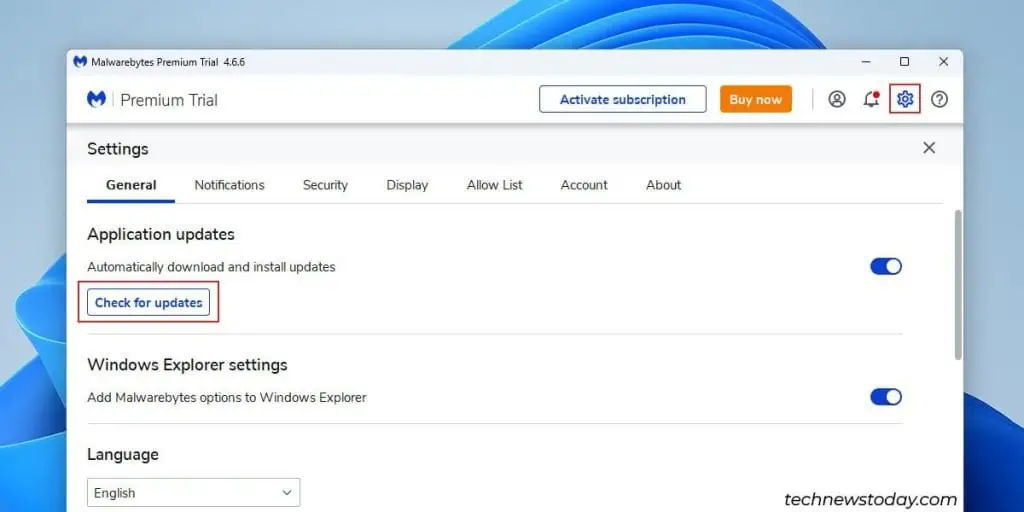1024x512 pixels.
Task: Select the Allow List tab
Action: click(x=494, y=185)
